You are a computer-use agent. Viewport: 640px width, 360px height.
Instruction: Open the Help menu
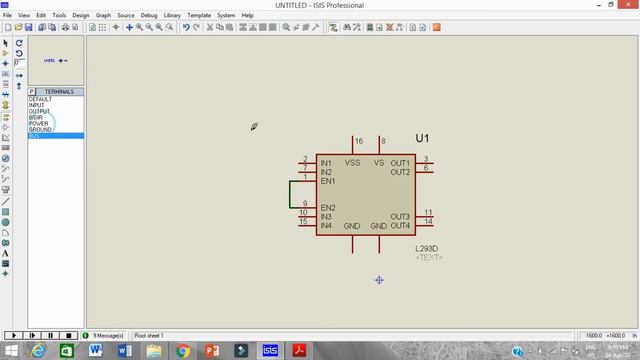pyautogui.click(x=247, y=15)
